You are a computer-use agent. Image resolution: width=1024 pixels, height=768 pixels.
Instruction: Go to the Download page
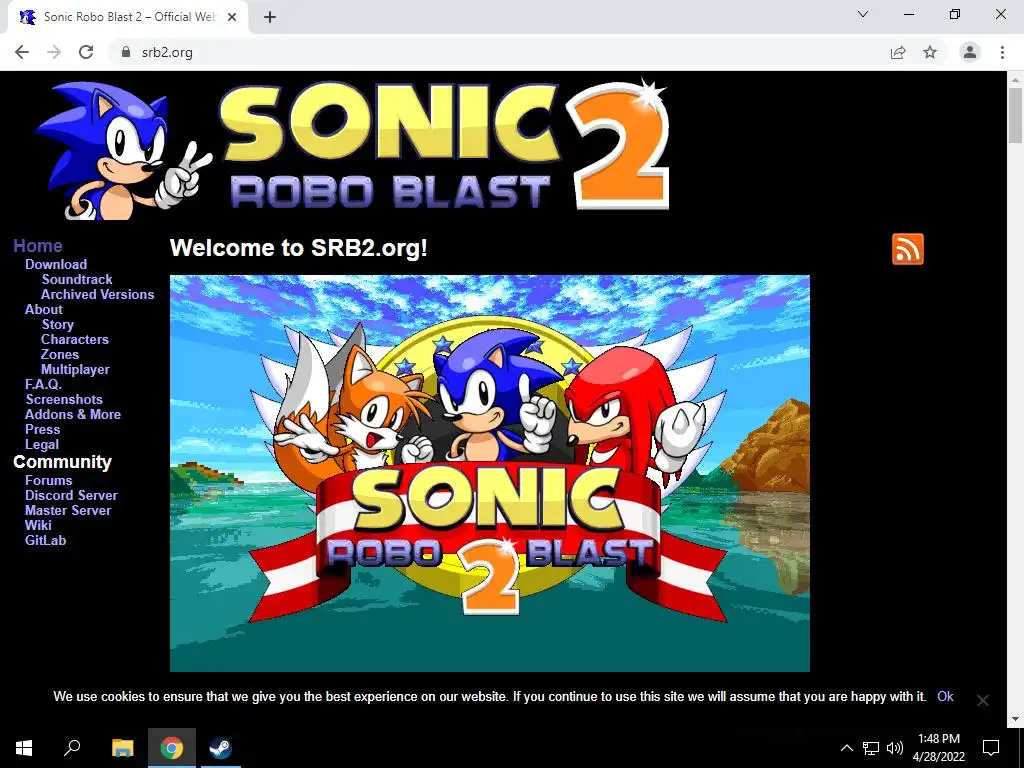coord(56,264)
